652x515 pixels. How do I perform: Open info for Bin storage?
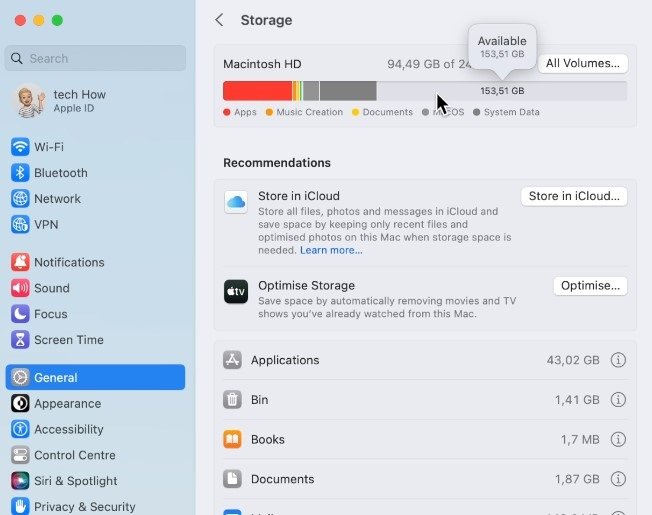pos(618,400)
